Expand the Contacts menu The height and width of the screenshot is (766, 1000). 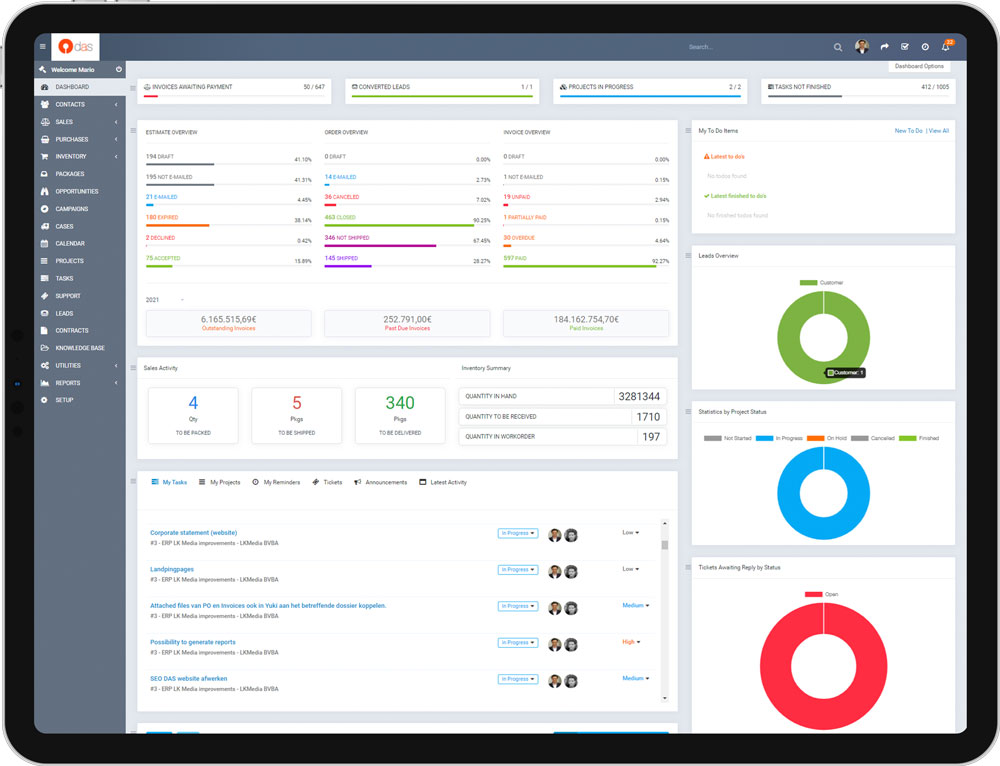pos(80,104)
